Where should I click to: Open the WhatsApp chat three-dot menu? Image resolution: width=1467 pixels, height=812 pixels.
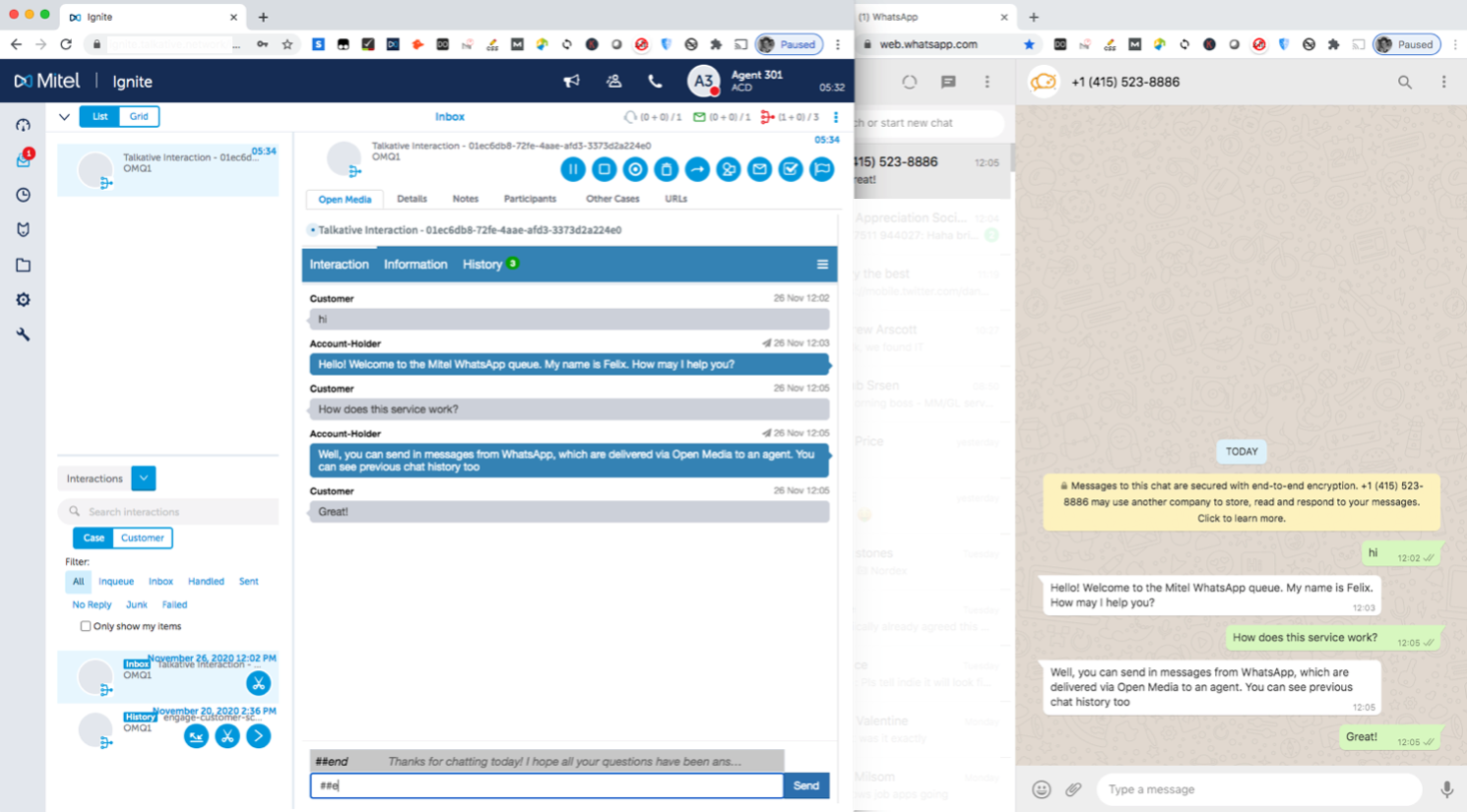tap(1444, 83)
